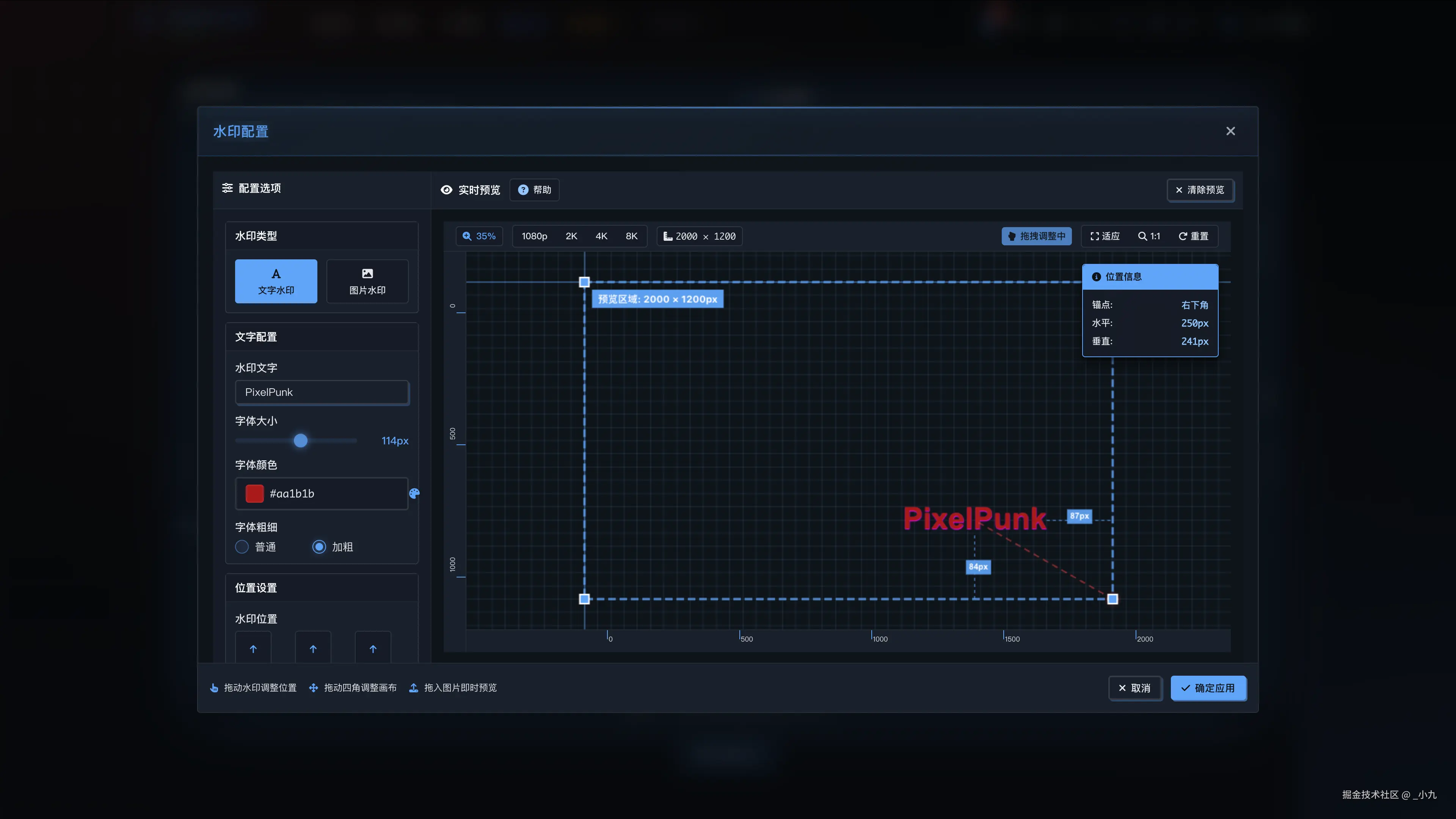
Task: Click the 帮助 help button
Action: pos(534,190)
